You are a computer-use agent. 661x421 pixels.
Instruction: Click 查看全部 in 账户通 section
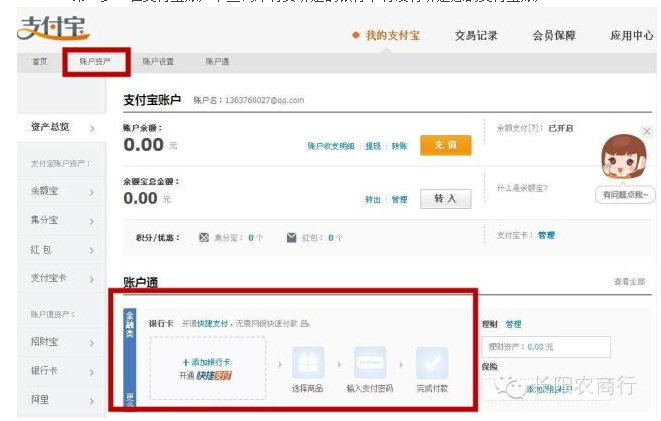629,282
